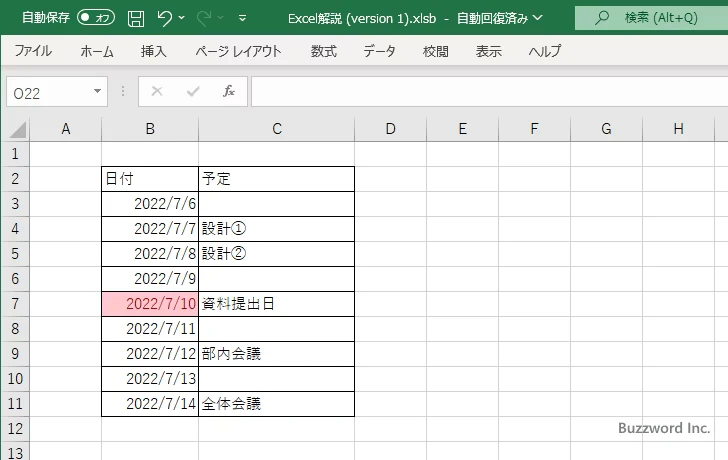
Task: Open the ヘルプ tab
Action: point(545,51)
